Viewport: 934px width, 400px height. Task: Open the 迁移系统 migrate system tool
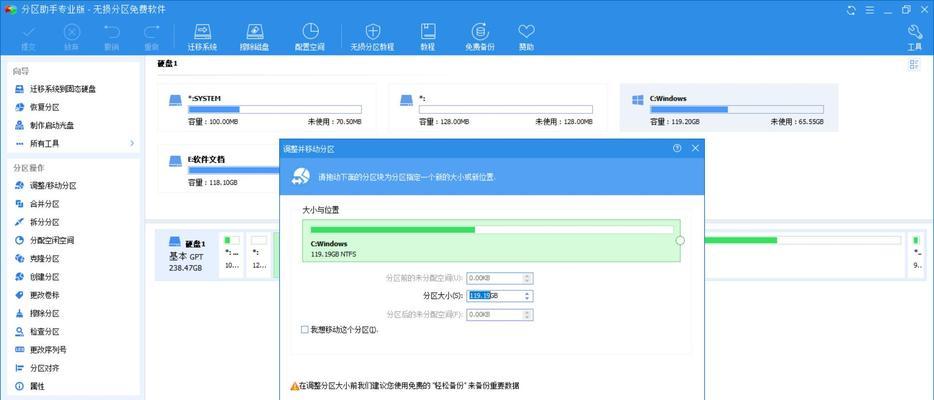(x=203, y=37)
